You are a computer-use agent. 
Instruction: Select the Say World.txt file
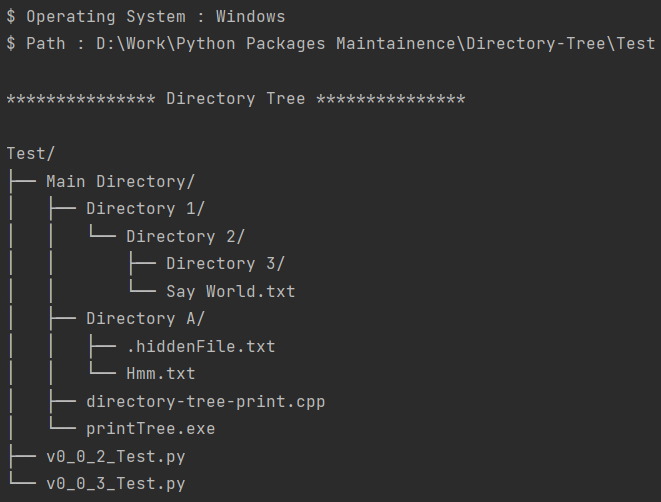[x=231, y=291]
